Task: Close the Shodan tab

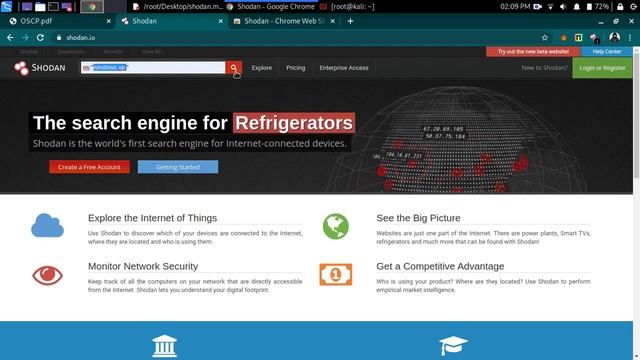Action: (220, 21)
